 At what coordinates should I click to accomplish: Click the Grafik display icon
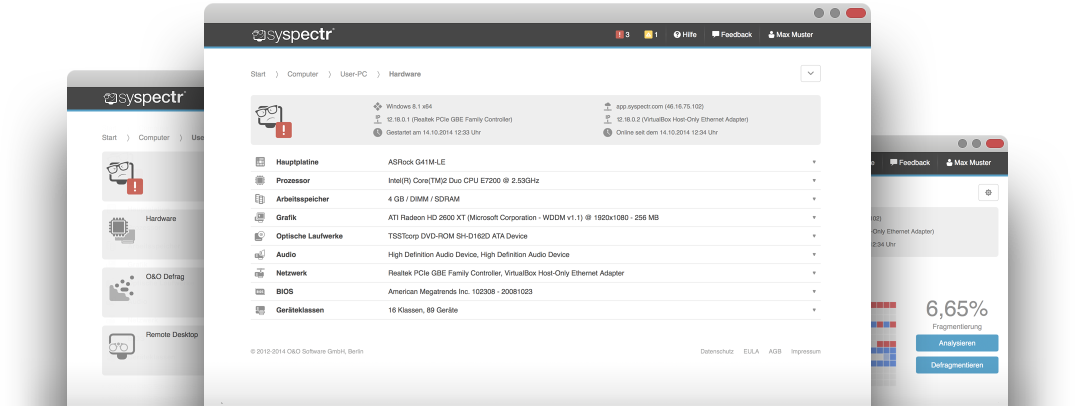260,218
